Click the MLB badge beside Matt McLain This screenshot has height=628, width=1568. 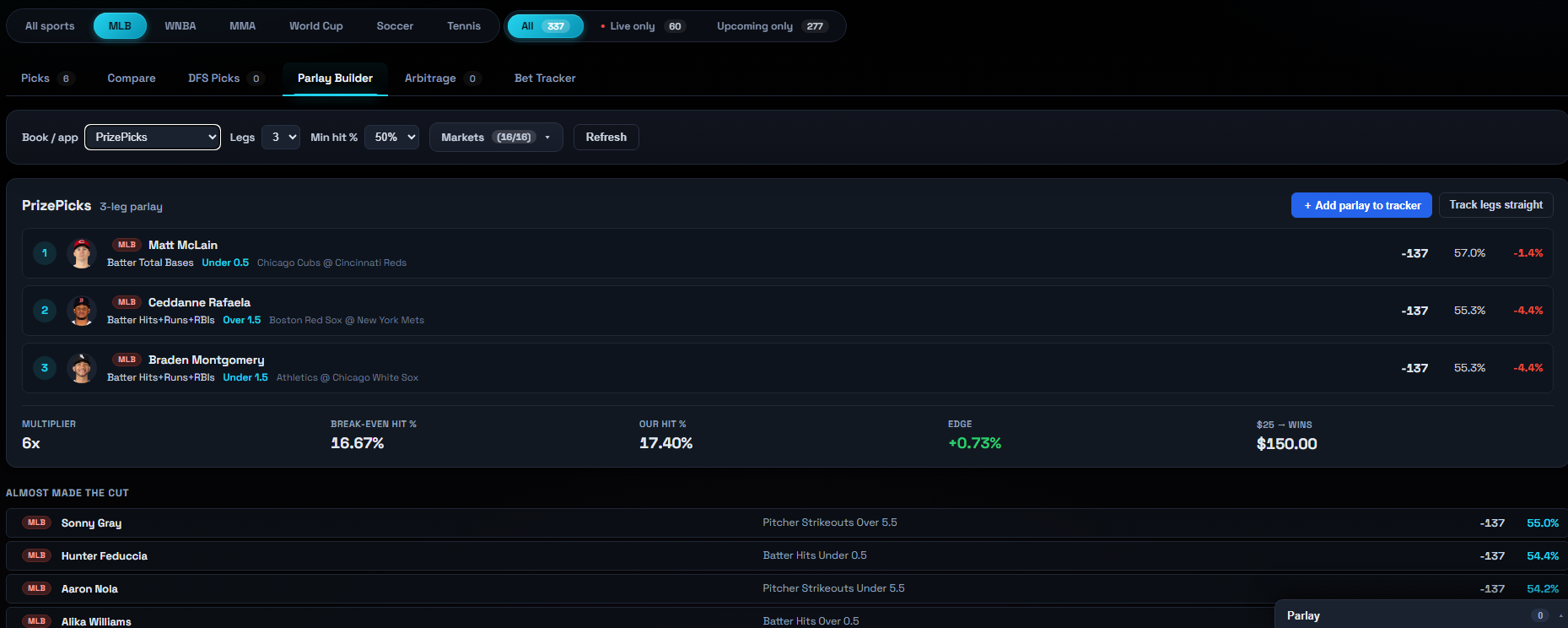pos(127,245)
